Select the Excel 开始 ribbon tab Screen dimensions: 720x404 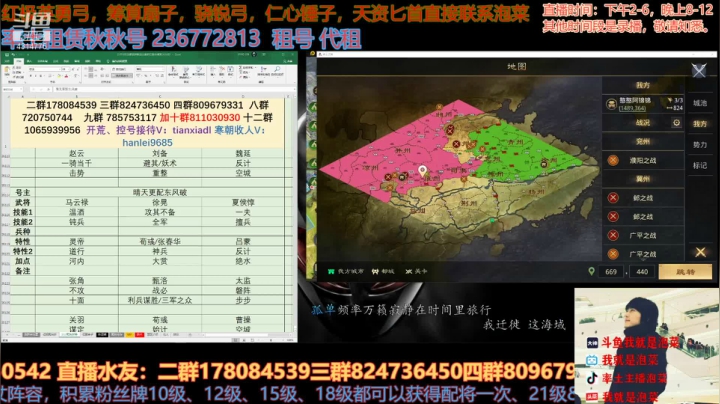point(19,61)
